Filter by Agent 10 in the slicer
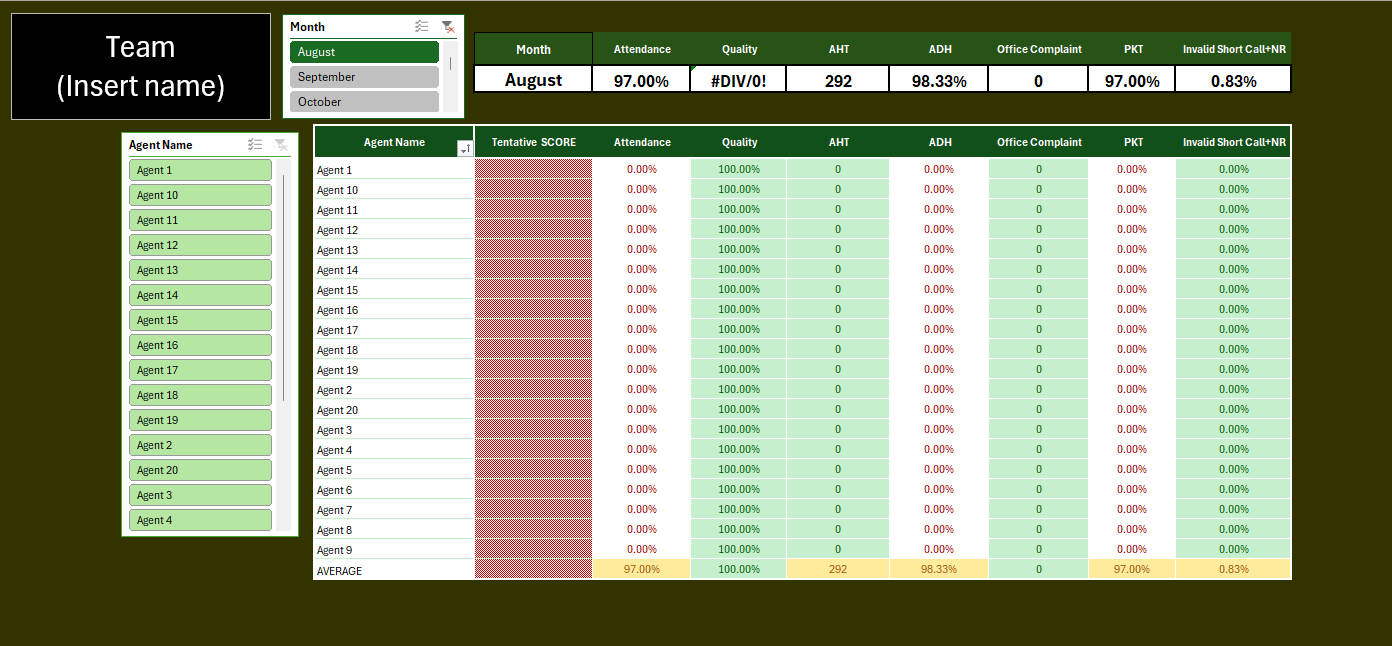 (x=200, y=195)
